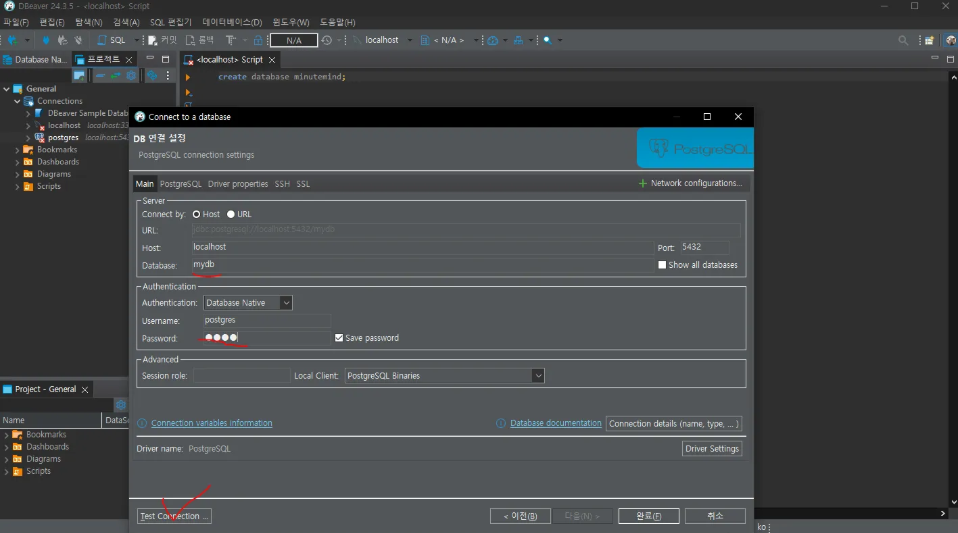The width and height of the screenshot is (958, 533).
Task: Switch to the SSH tab
Action: (x=282, y=184)
